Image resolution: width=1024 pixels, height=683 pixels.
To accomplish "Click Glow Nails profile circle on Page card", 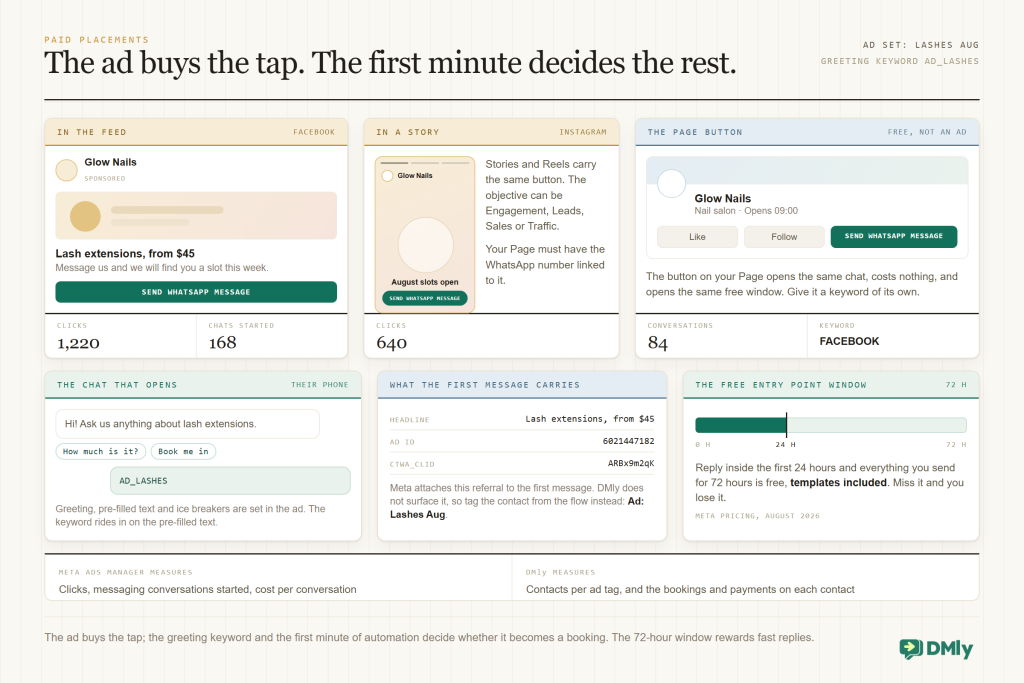I will 671,183.
